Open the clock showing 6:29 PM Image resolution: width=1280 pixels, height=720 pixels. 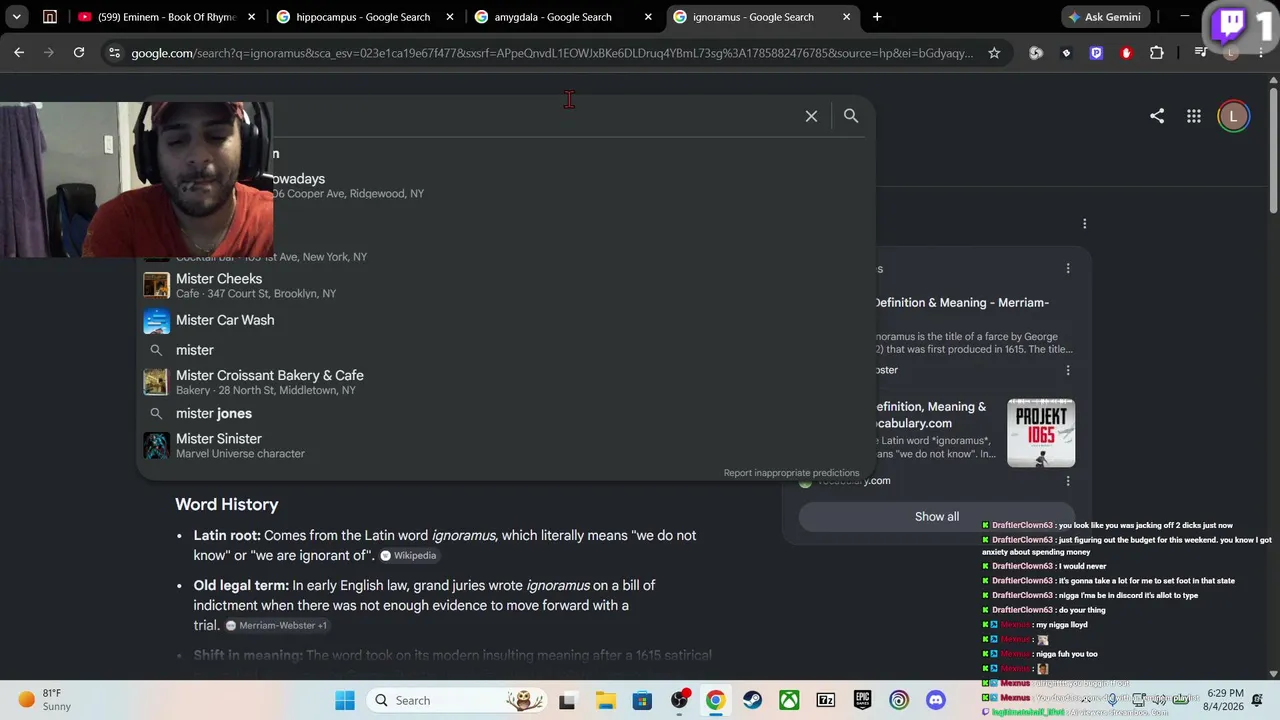pyautogui.click(x=1225, y=700)
